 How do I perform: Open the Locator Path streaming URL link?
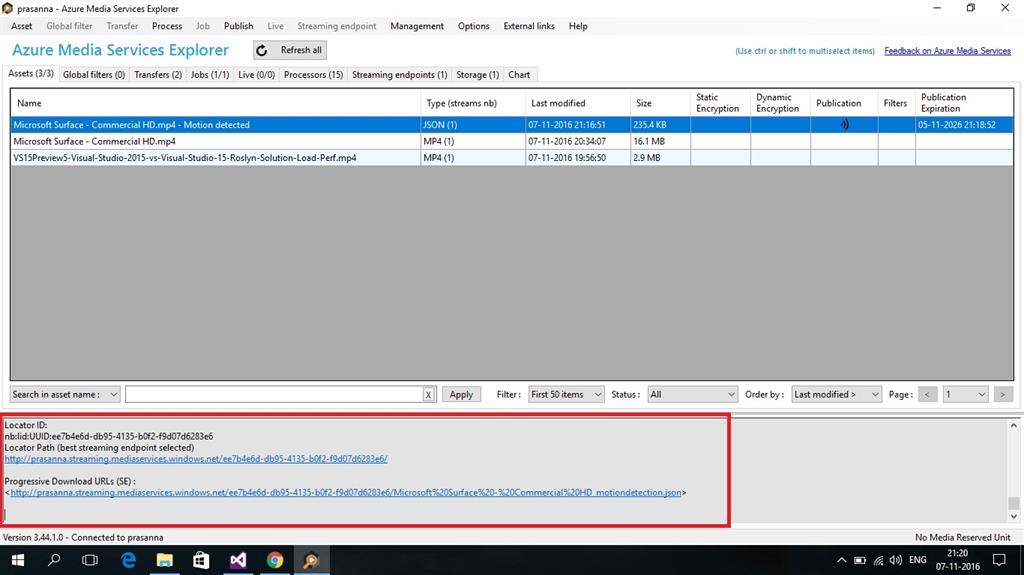(196, 459)
